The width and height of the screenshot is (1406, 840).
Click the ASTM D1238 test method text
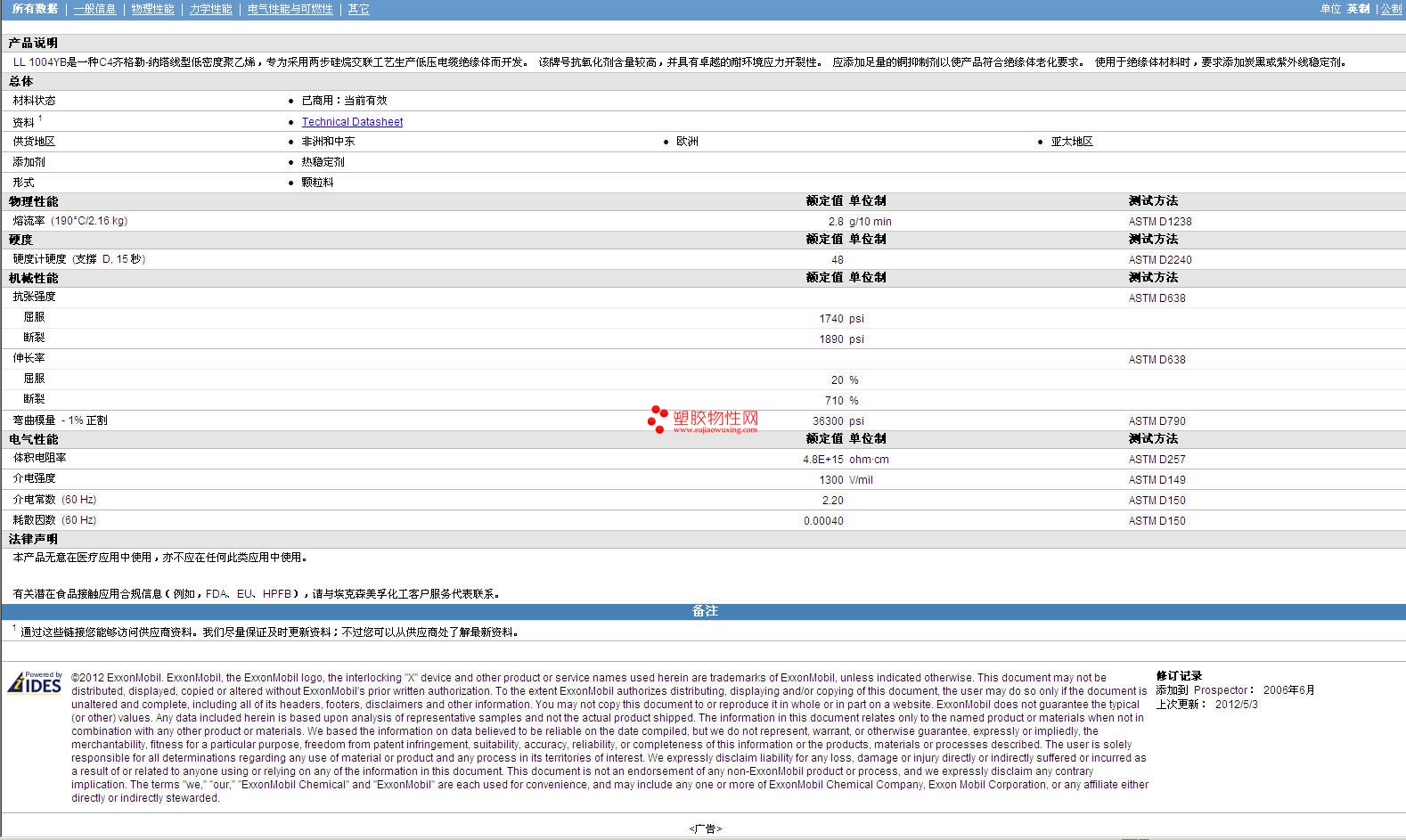[1159, 222]
